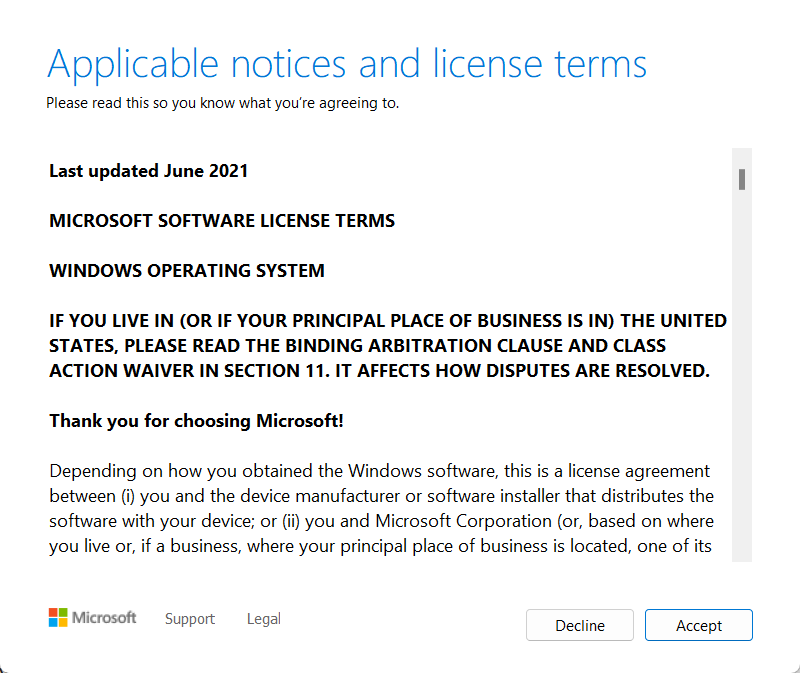Open the Legal link
Screen dimensions: 800x673
tap(264, 618)
